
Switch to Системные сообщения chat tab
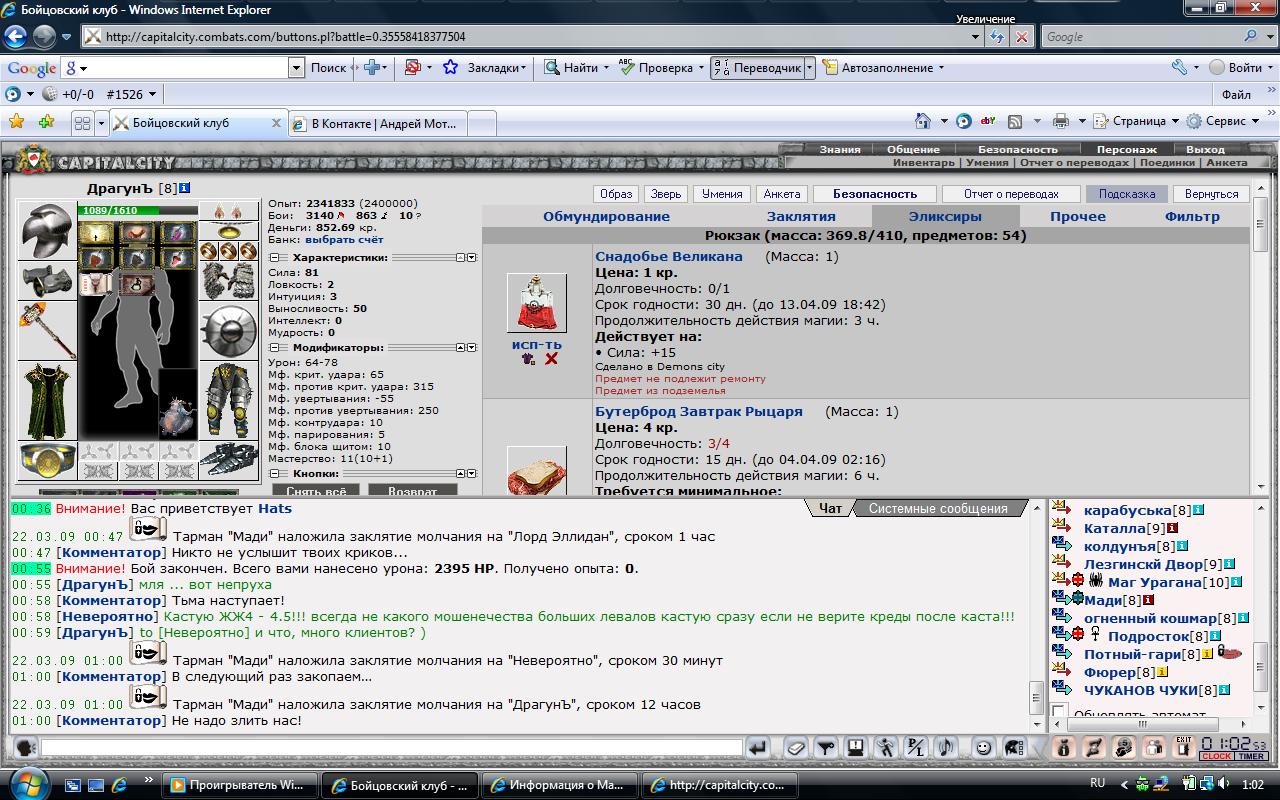(x=938, y=508)
